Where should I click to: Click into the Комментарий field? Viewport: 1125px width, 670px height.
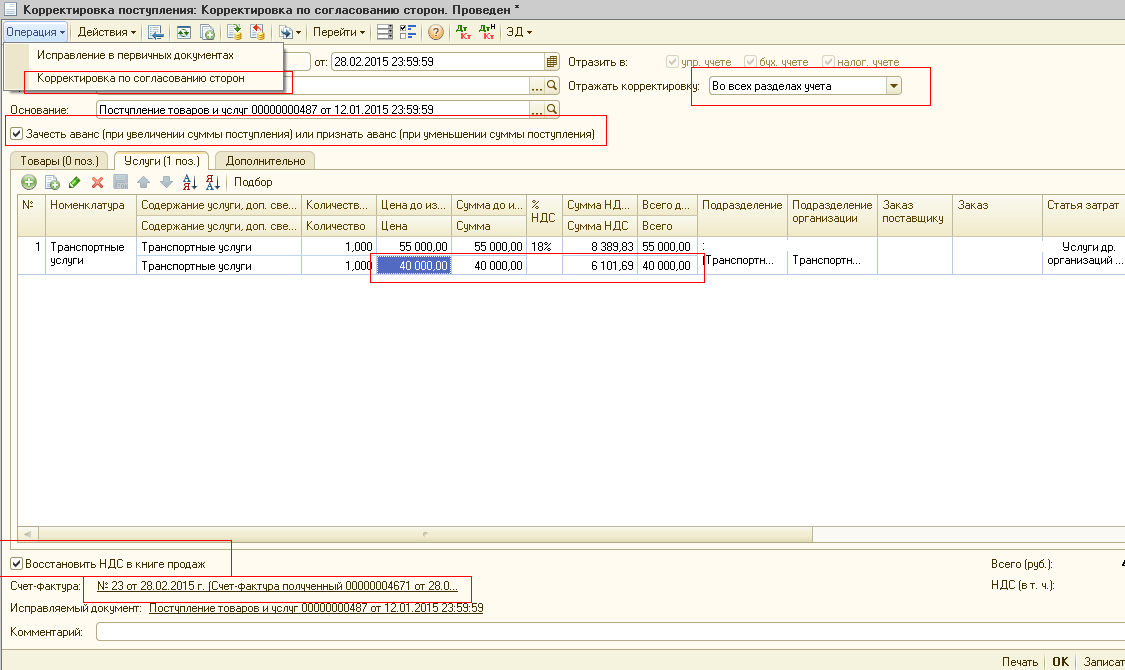pos(610,632)
